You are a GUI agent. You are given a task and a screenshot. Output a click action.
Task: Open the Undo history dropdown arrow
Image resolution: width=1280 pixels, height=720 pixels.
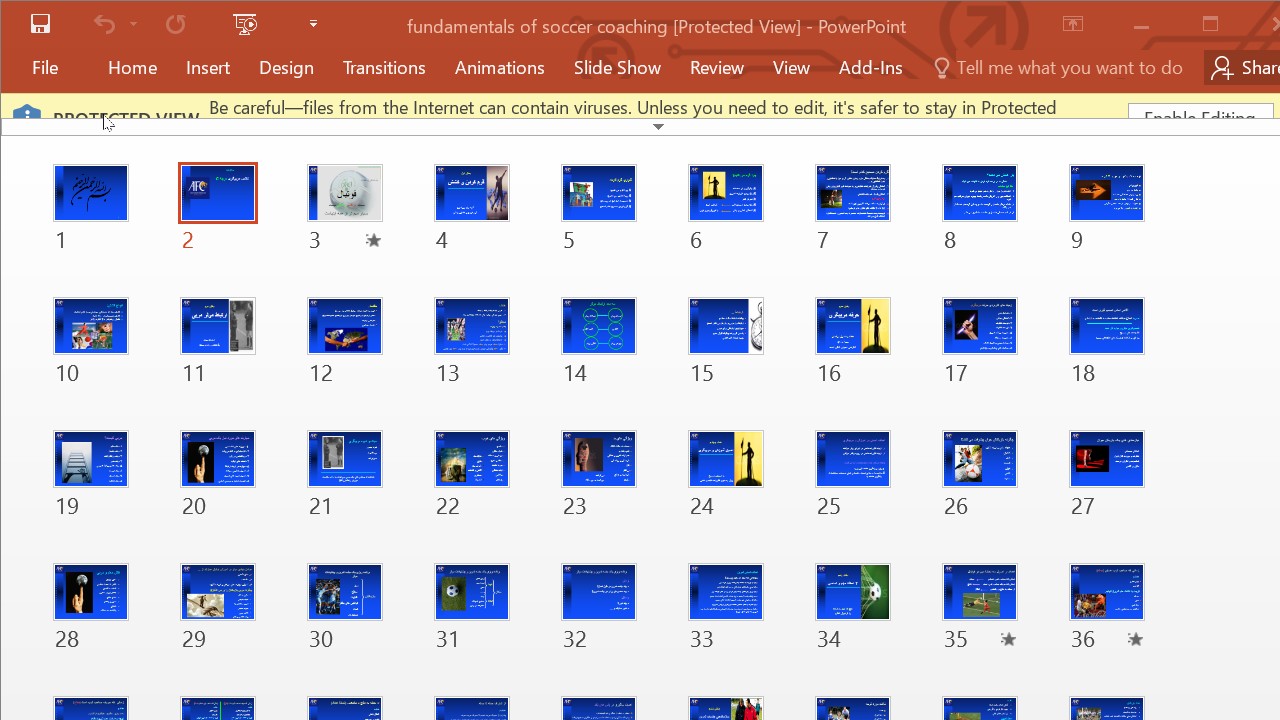click(133, 25)
